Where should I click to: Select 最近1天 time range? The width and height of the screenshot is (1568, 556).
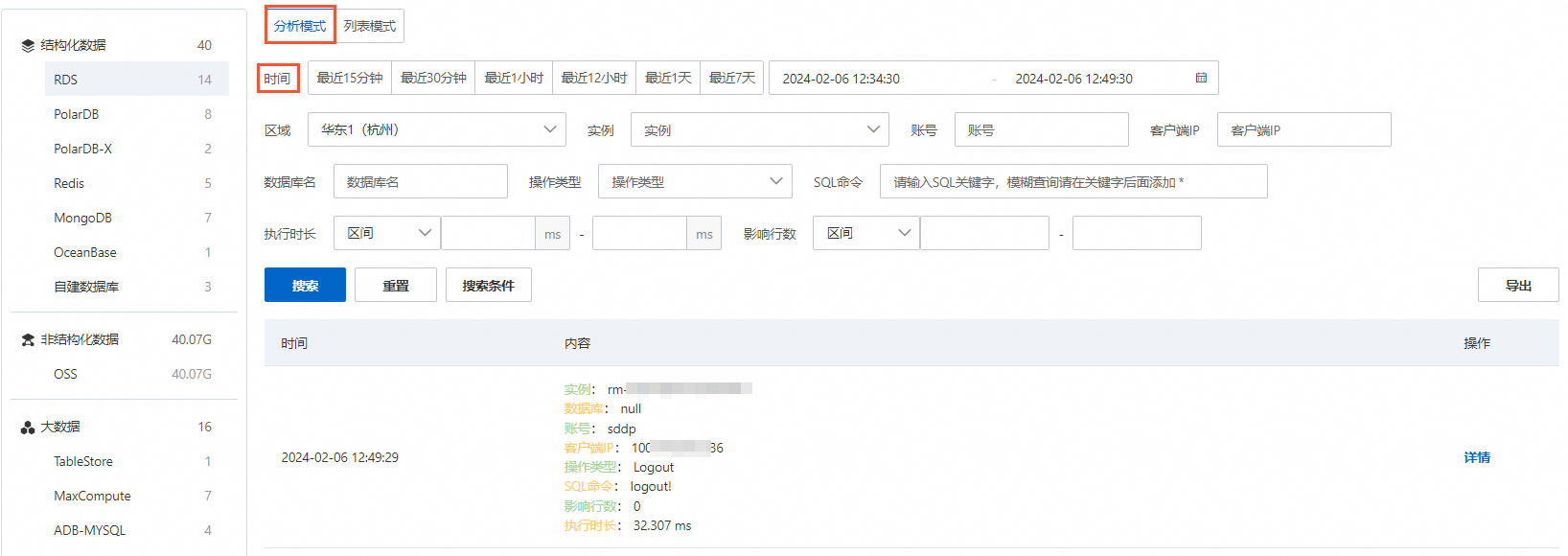[x=668, y=78]
